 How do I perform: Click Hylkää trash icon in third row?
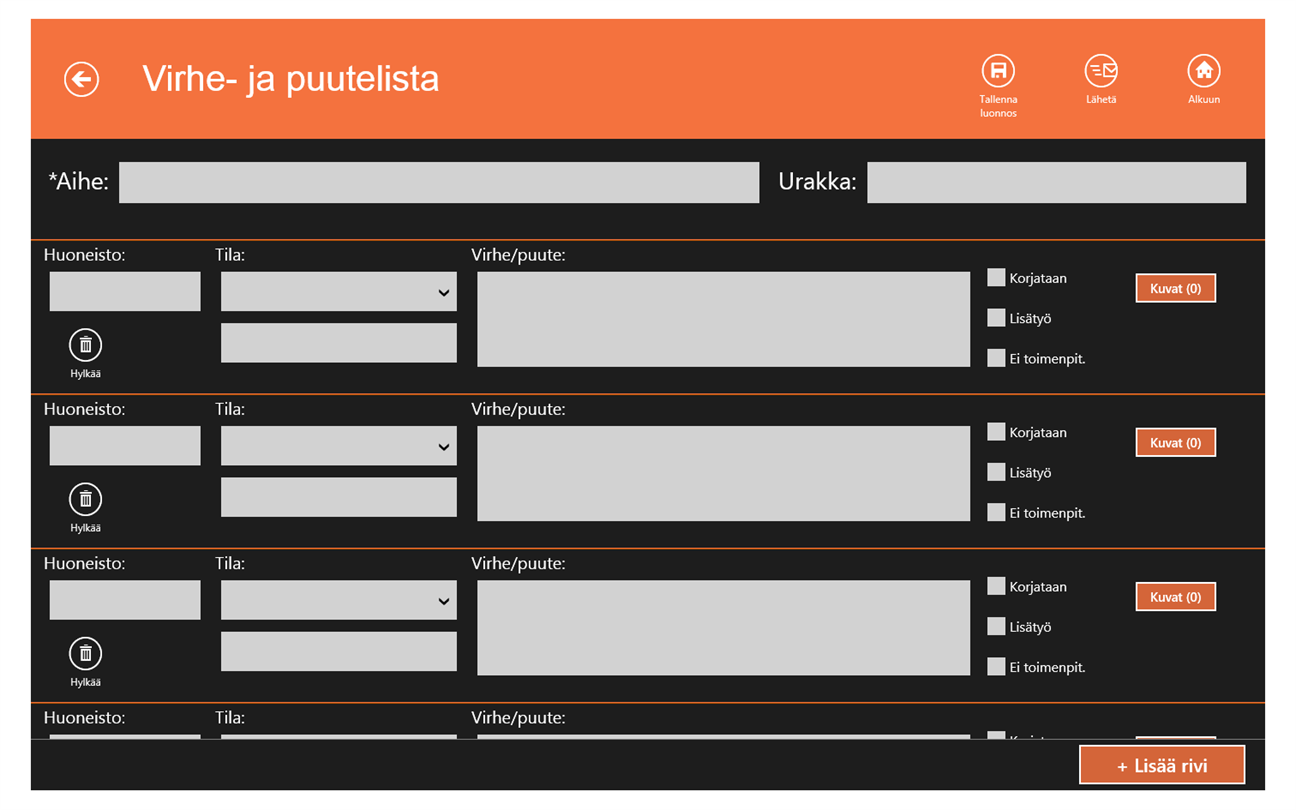[85, 653]
